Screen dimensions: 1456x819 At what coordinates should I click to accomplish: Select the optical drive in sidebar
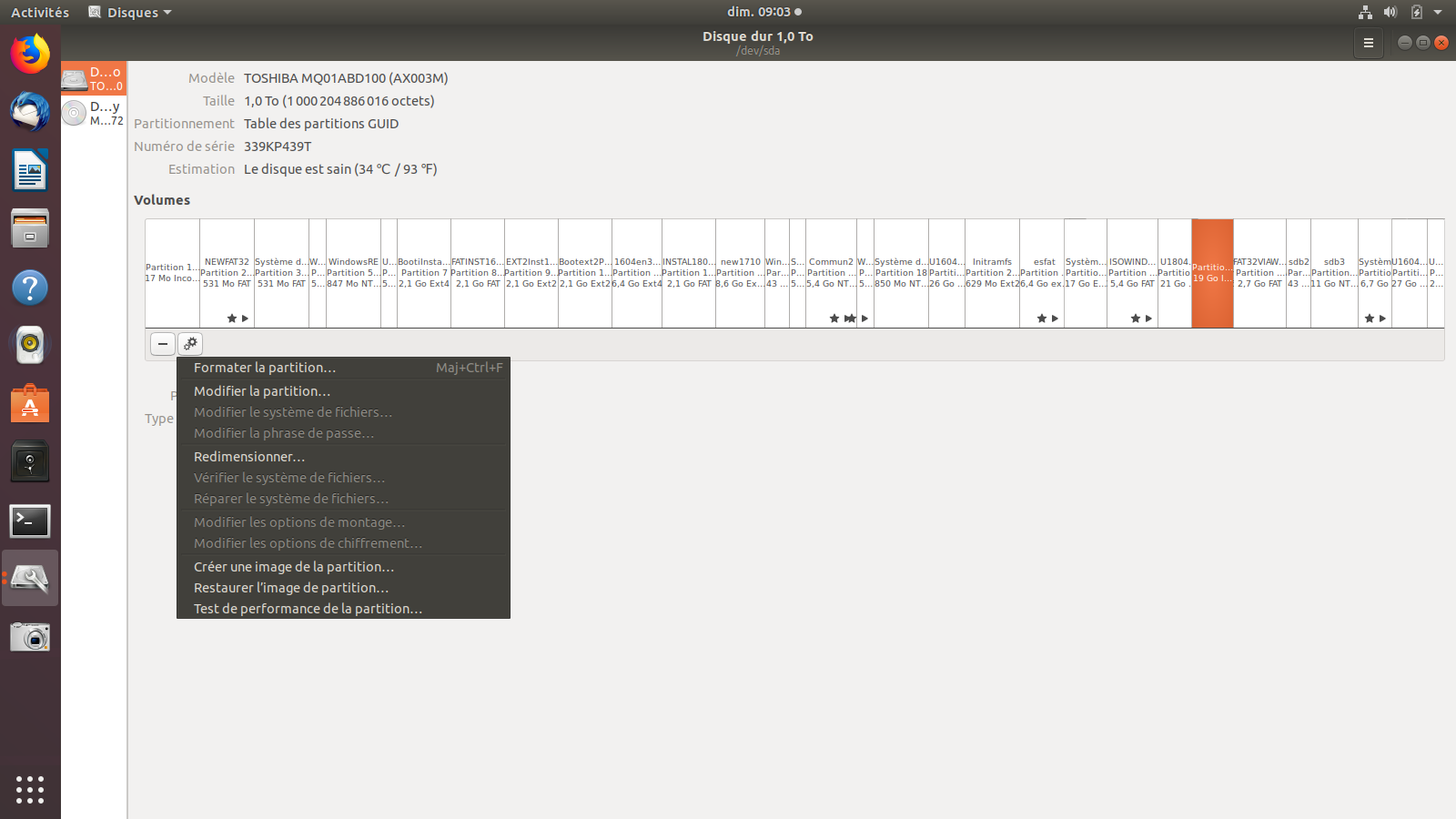[x=94, y=113]
